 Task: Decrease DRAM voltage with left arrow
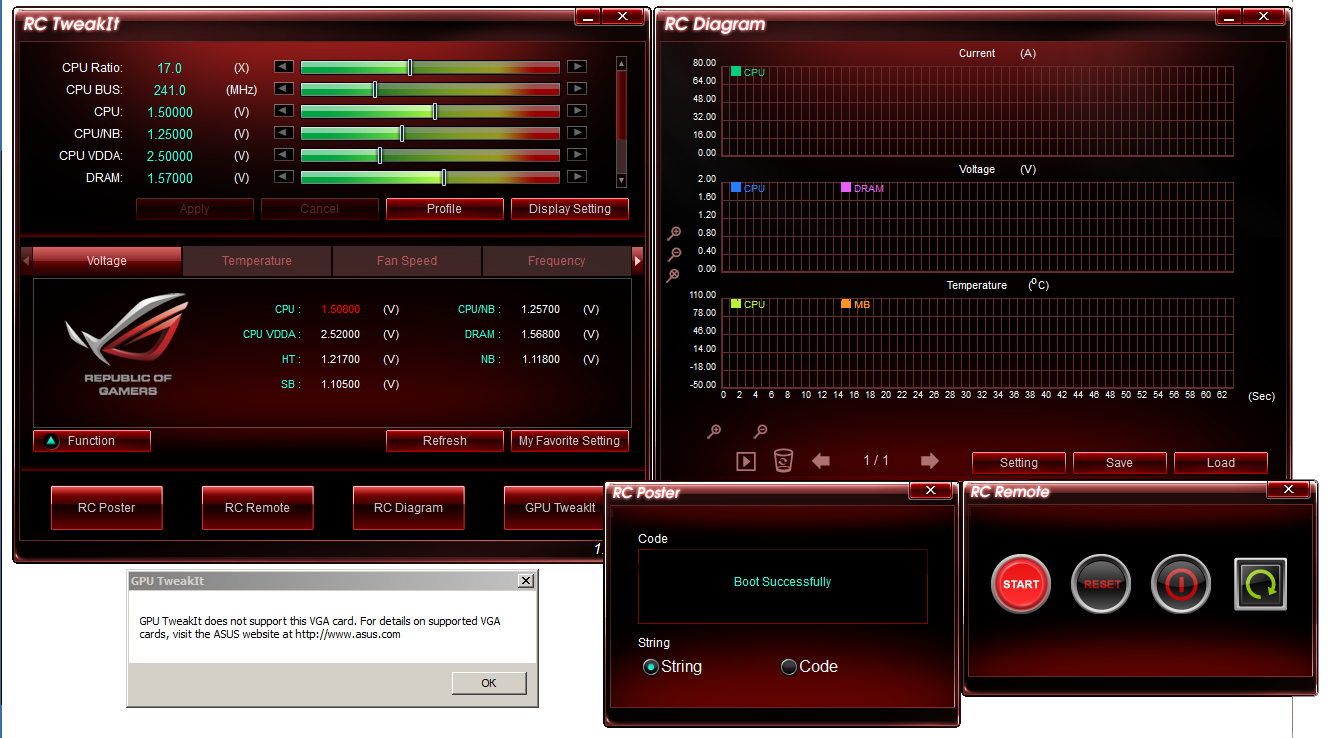284,177
